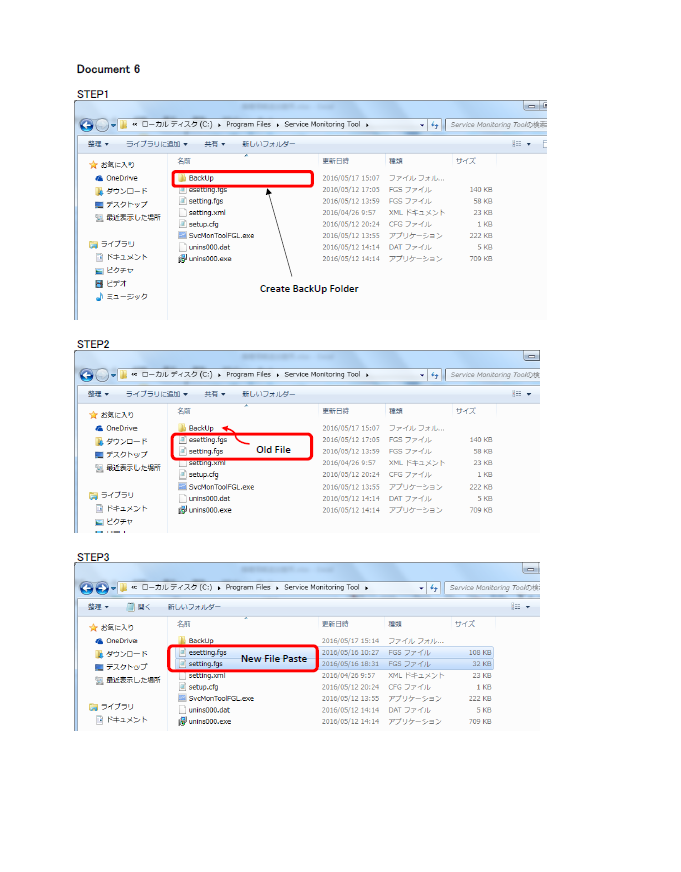
Task: Sort by 種類 column header in STEP1
Action: [396, 161]
